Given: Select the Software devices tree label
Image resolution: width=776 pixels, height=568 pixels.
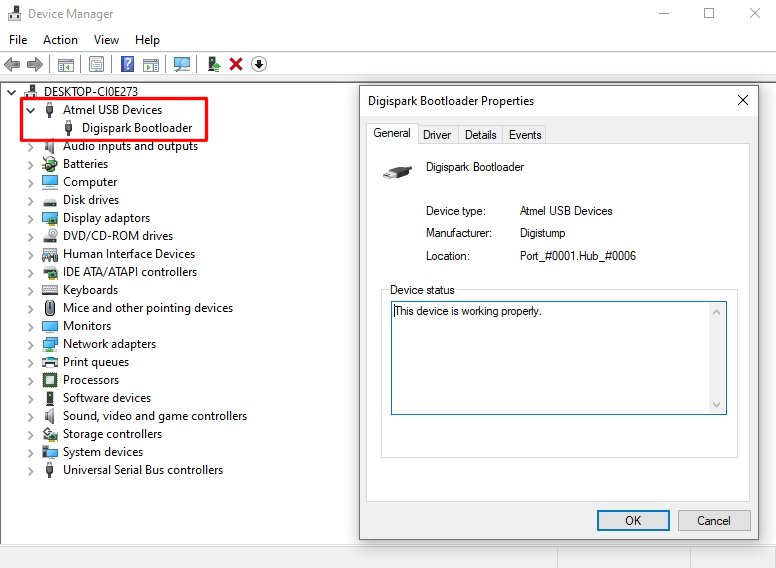Looking at the screenshot, I should tap(107, 398).
